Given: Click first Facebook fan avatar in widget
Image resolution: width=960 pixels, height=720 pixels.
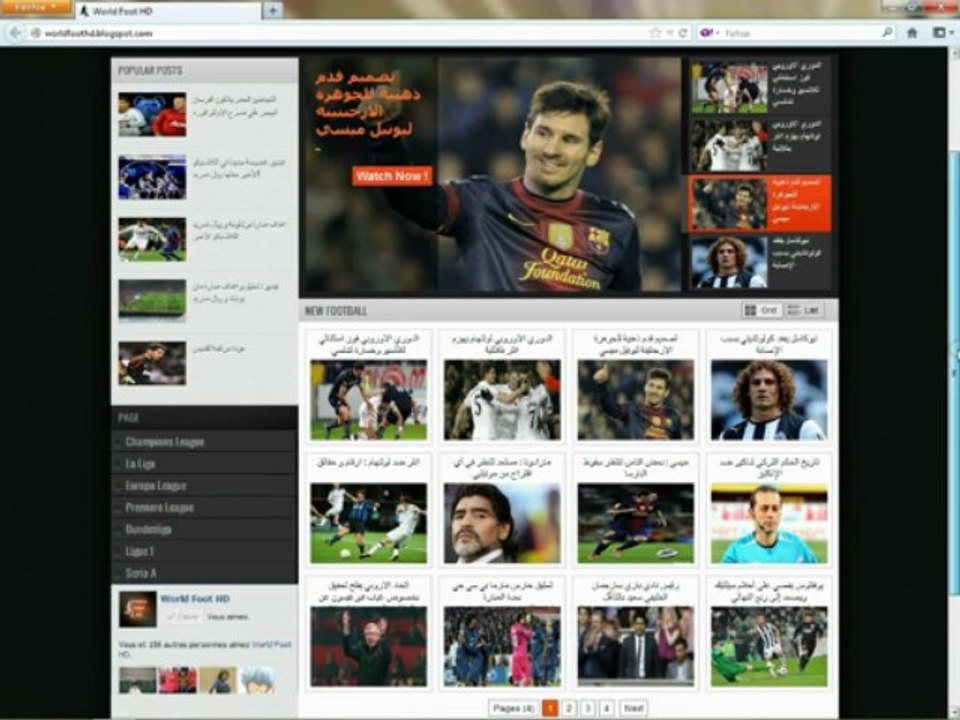Looking at the screenshot, I should pyautogui.click(x=137, y=680).
